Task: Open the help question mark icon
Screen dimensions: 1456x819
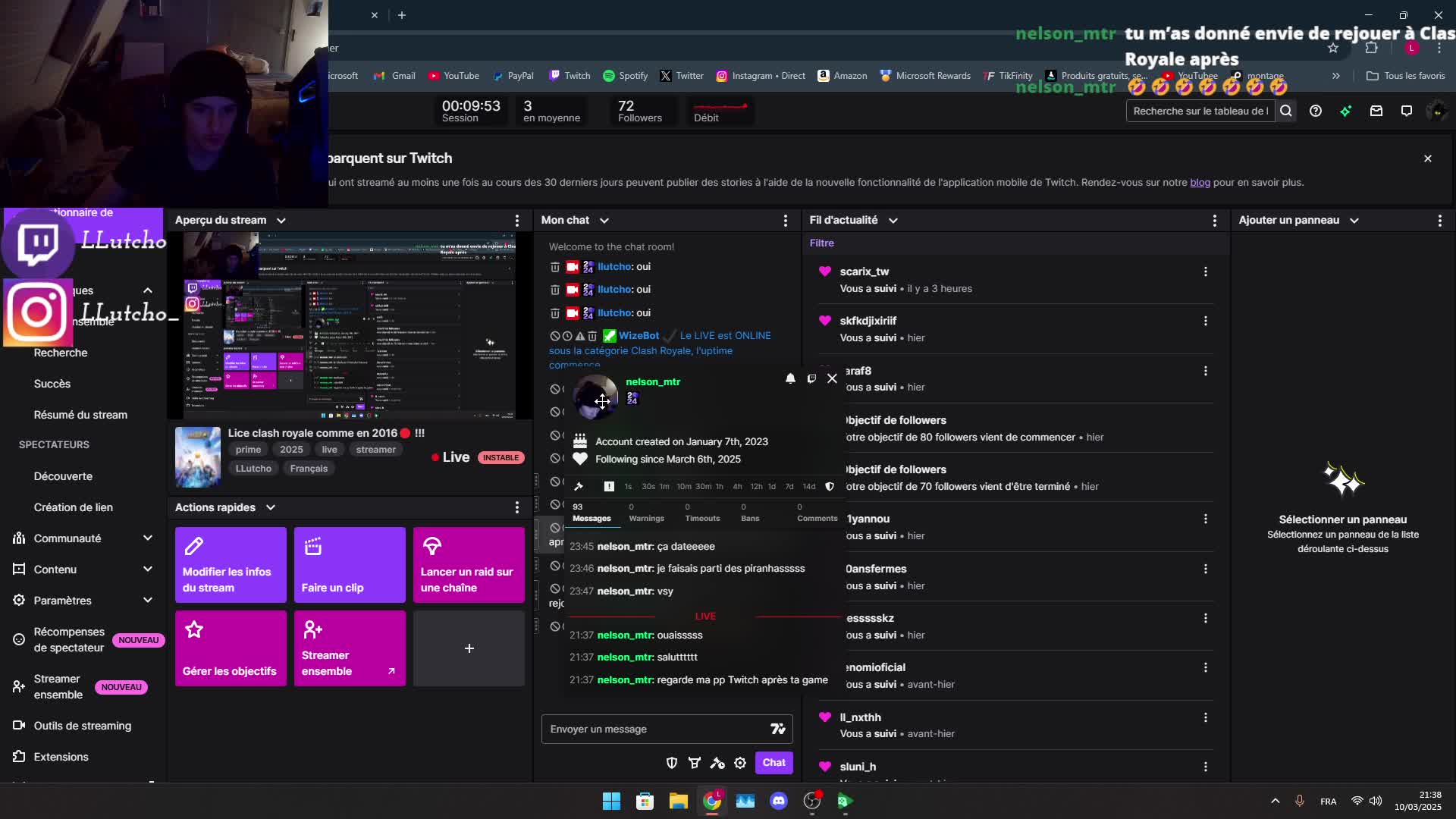Action: pos(1316,111)
